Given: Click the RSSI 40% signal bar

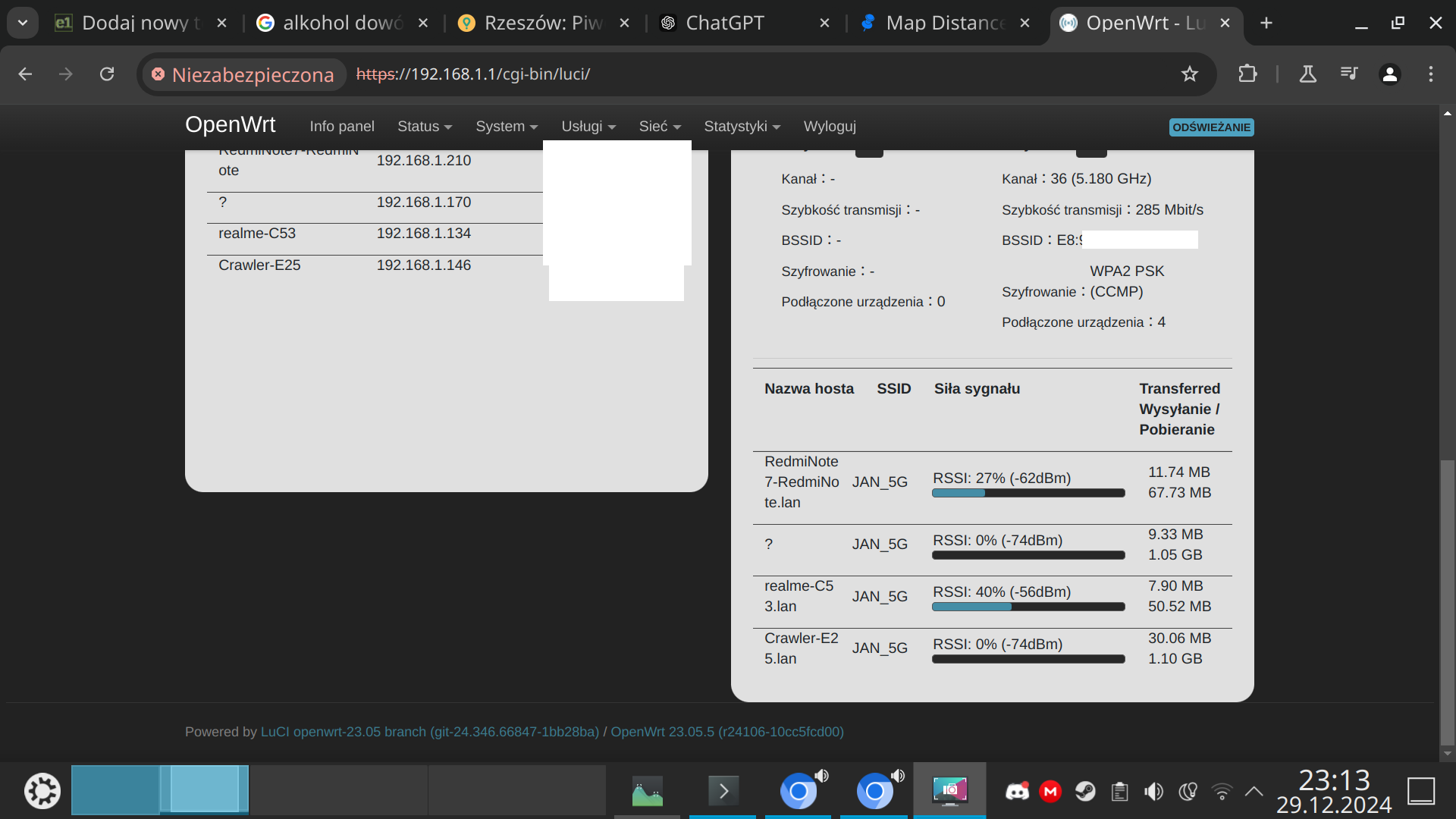Looking at the screenshot, I should pos(1028,607).
